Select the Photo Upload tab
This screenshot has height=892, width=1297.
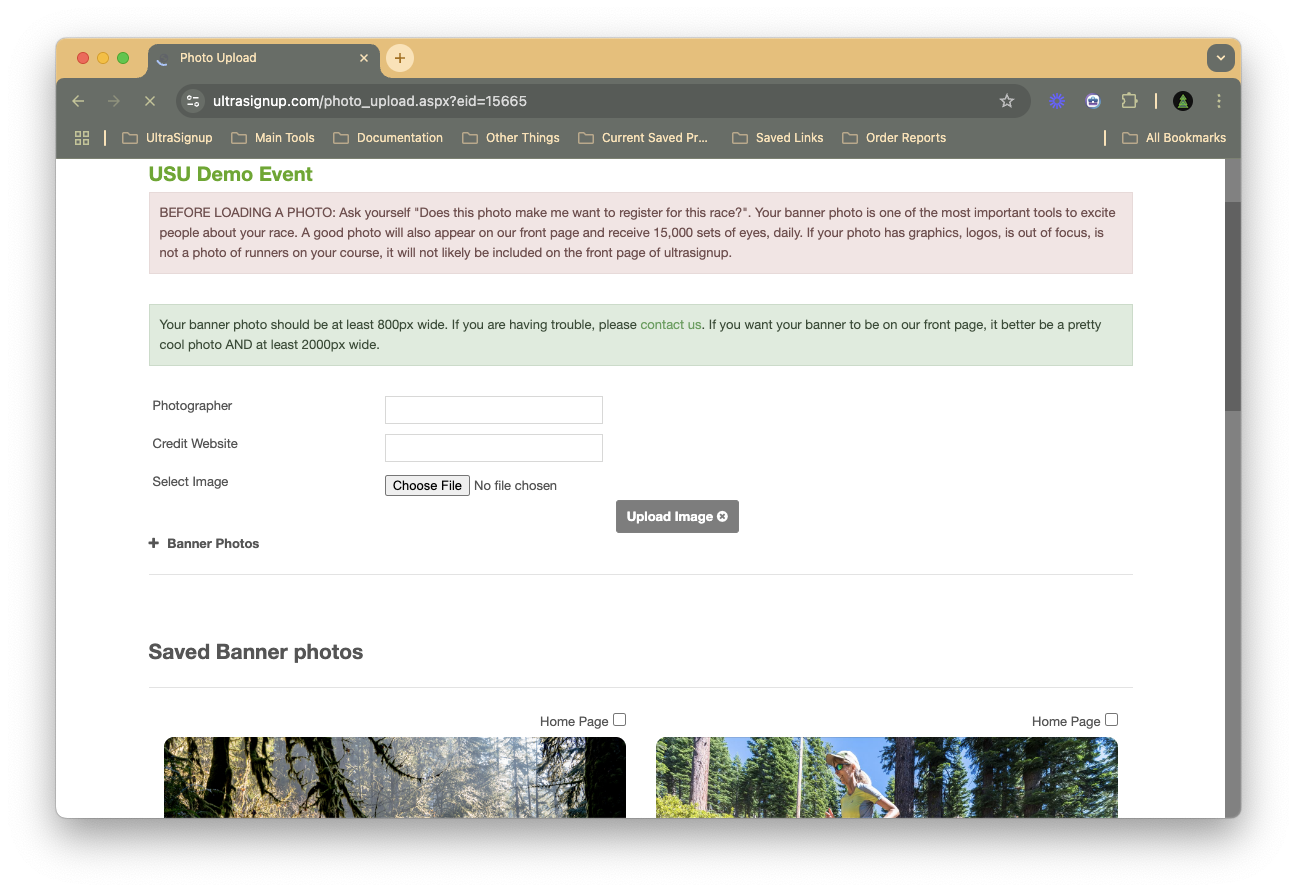[262, 58]
